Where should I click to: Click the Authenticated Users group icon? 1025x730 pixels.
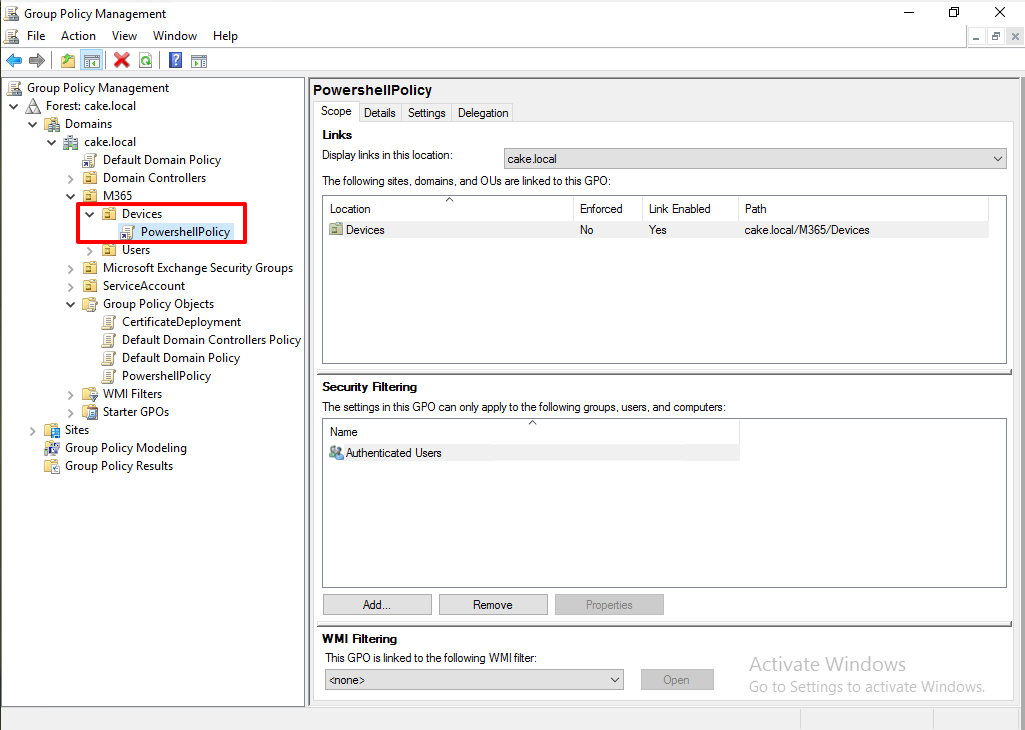pyautogui.click(x=337, y=453)
